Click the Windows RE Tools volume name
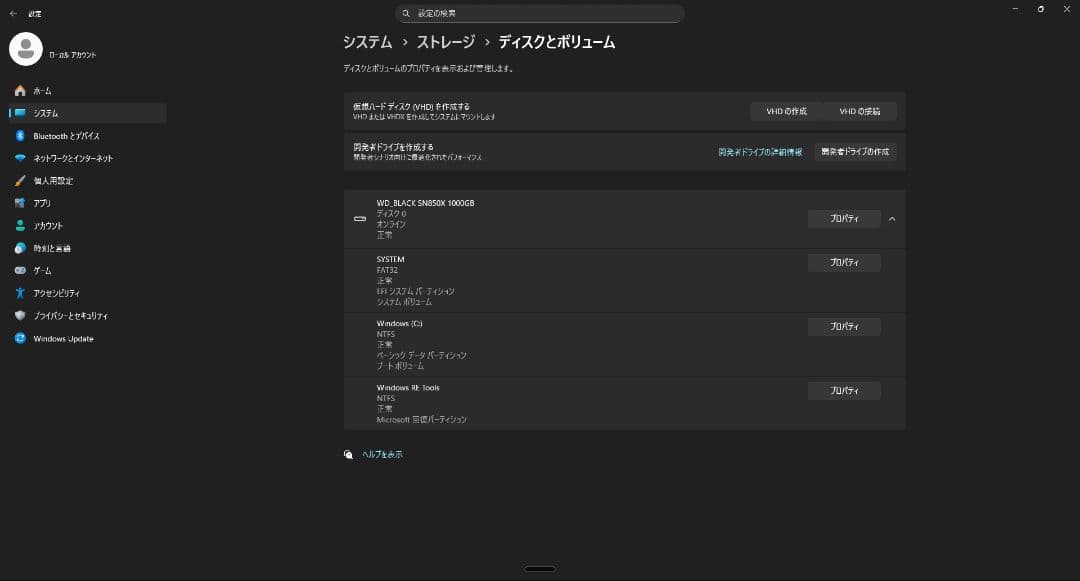Viewport: 1080px width, 581px height. coord(408,388)
